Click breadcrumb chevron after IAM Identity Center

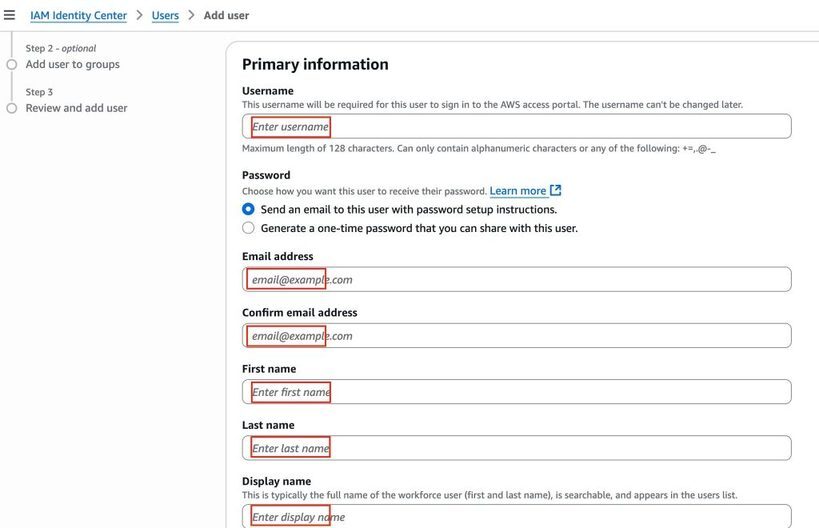(x=139, y=15)
